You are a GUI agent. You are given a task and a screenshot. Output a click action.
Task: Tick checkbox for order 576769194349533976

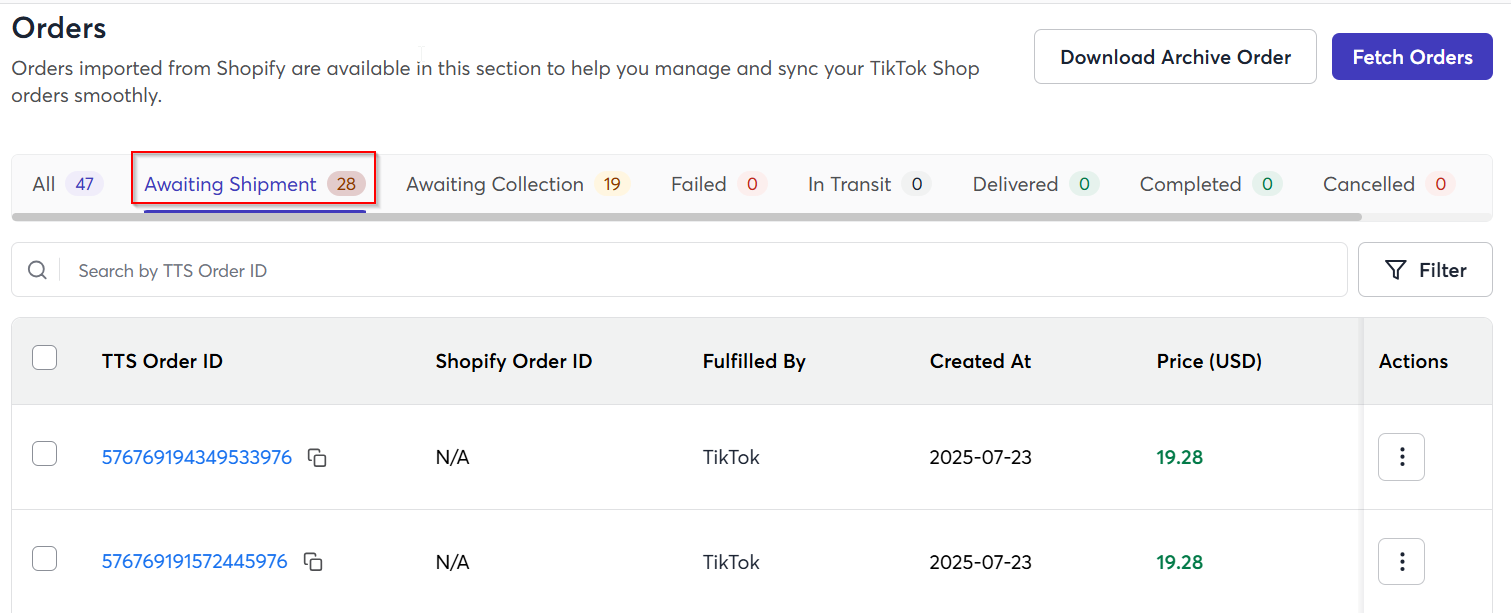(x=45, y=454)
